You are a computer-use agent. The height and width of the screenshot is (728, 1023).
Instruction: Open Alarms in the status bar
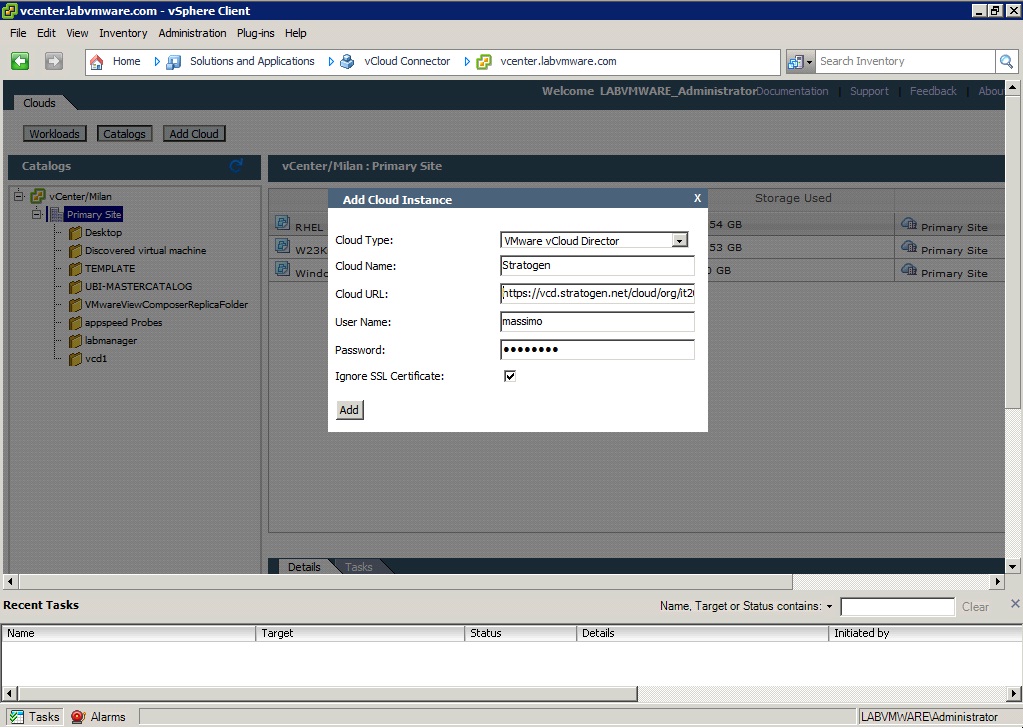(98, 717)
